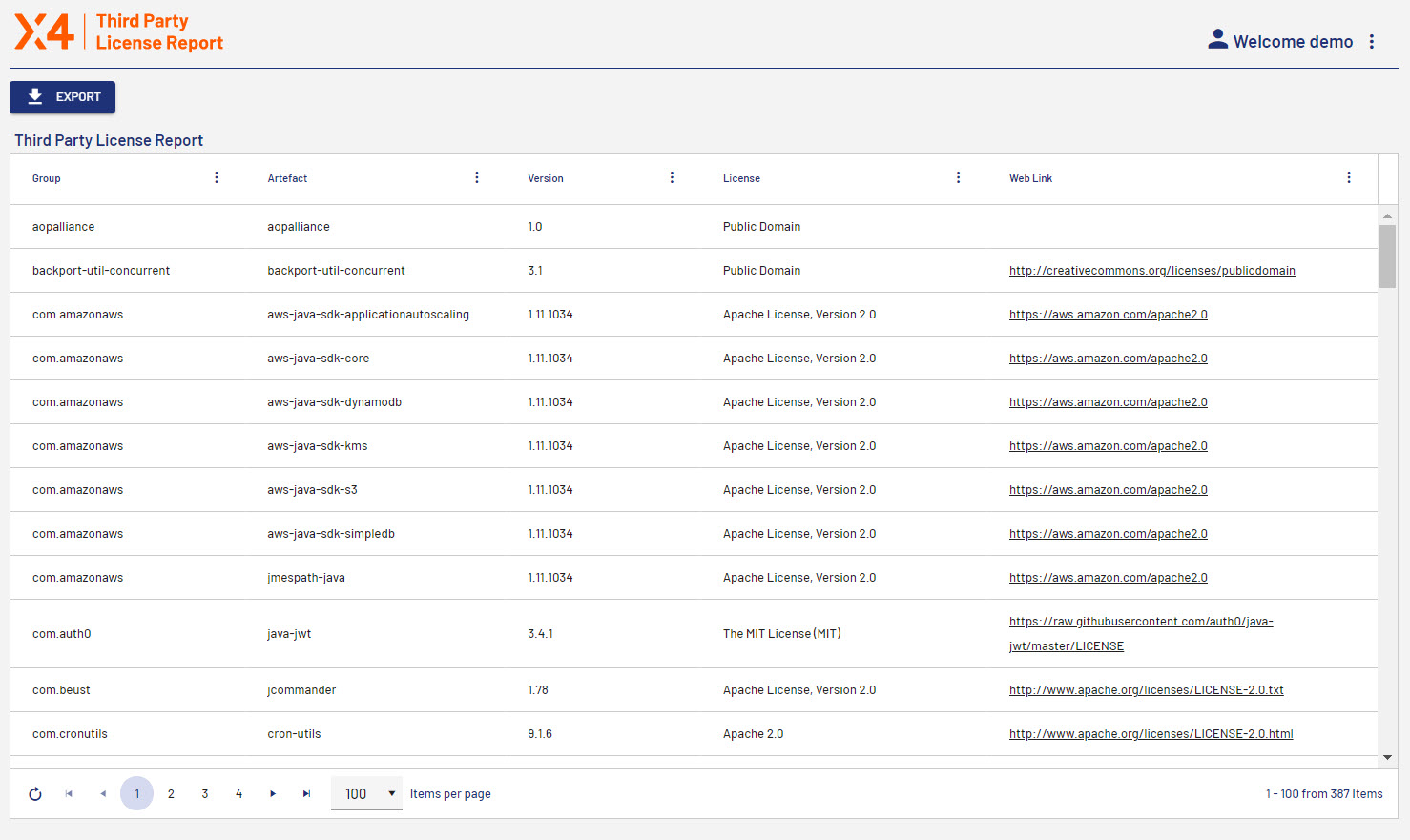Expand the items per page dropdown
This screenshot has width=1410, height=840.
[367, 794]
